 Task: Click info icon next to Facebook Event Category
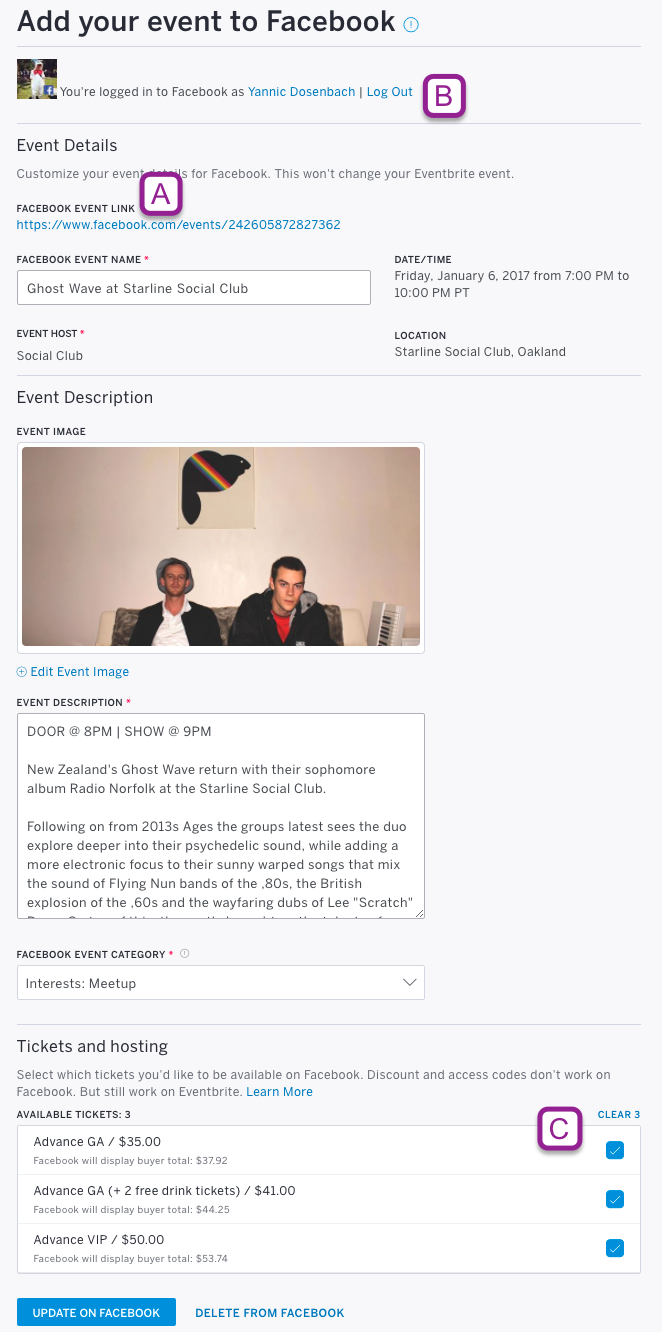184,954
